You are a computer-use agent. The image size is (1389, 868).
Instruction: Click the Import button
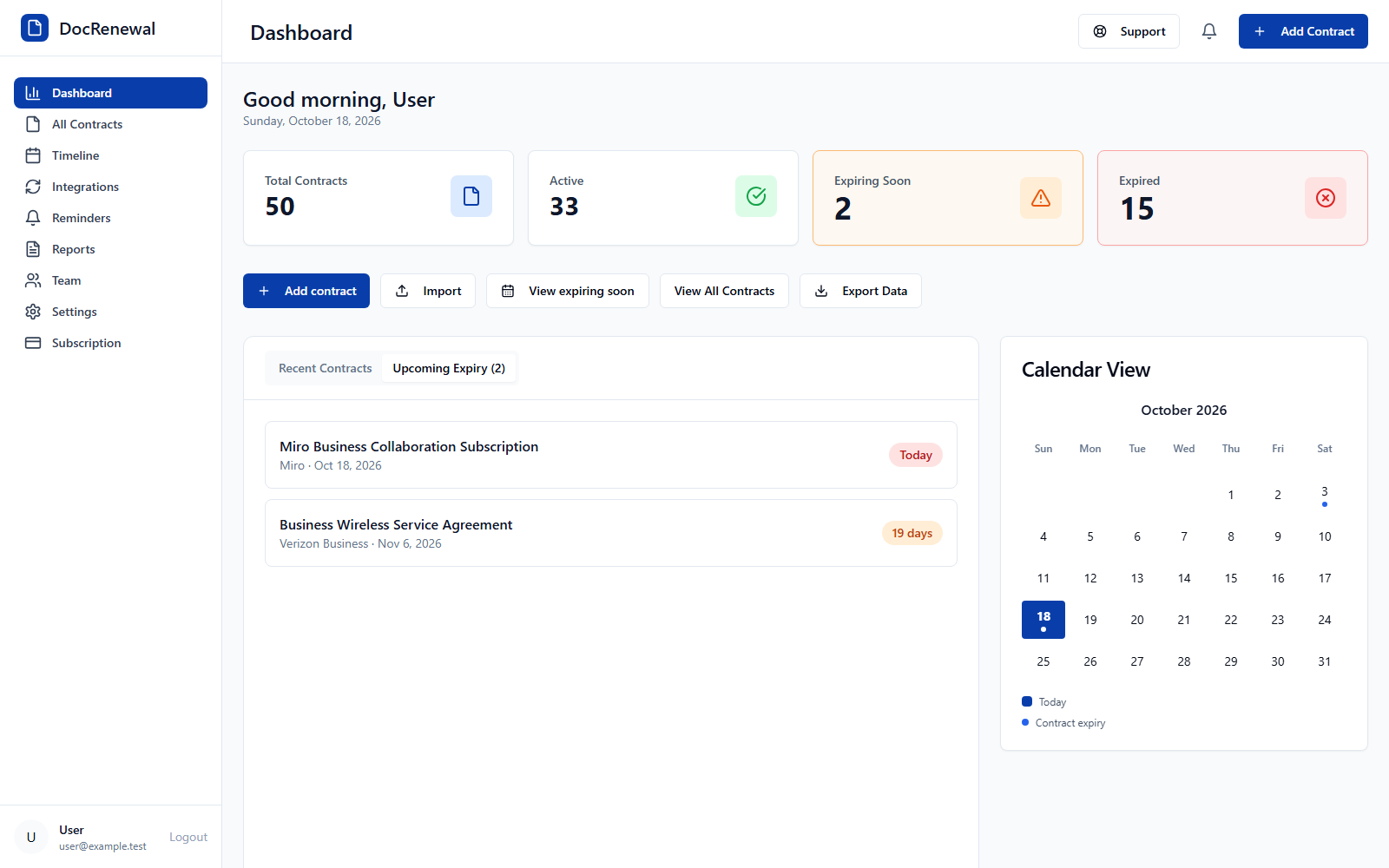pos(428,291)
